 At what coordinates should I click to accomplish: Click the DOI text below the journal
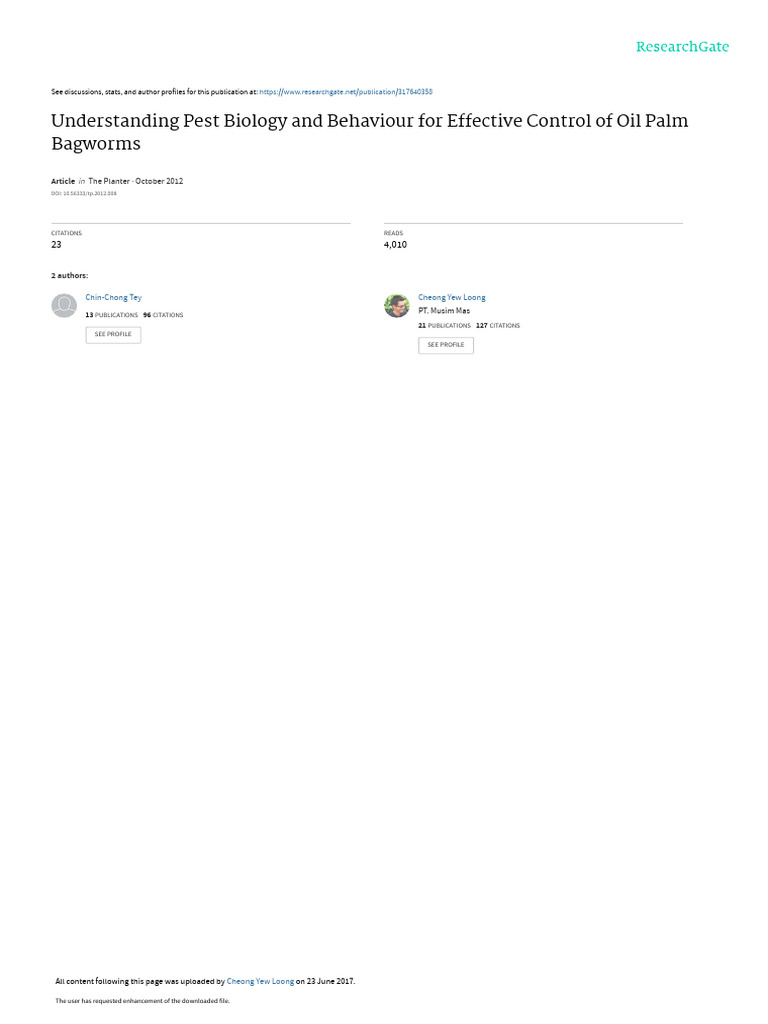point(84,193)
